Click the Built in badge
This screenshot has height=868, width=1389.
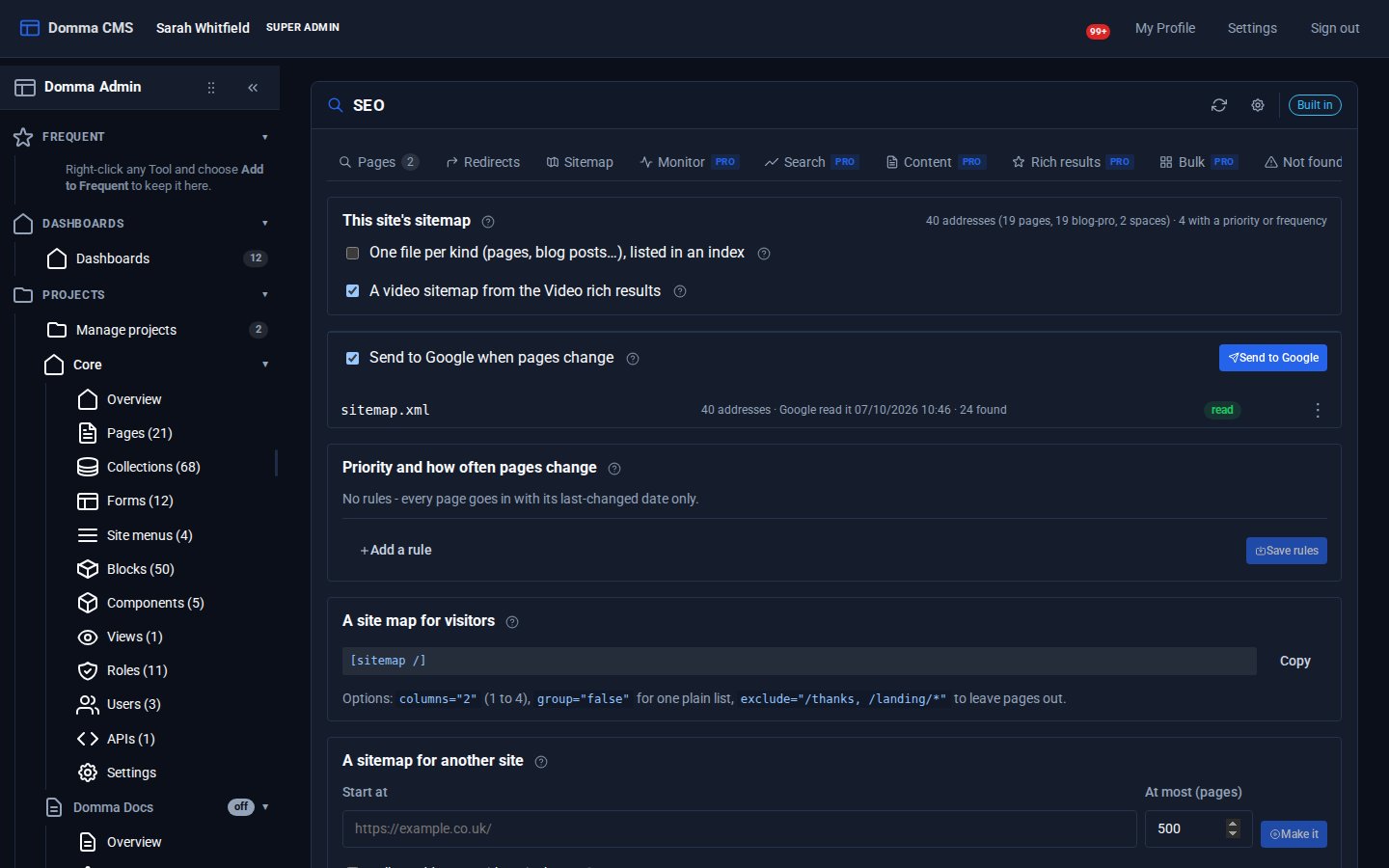tap(1315, 105)
